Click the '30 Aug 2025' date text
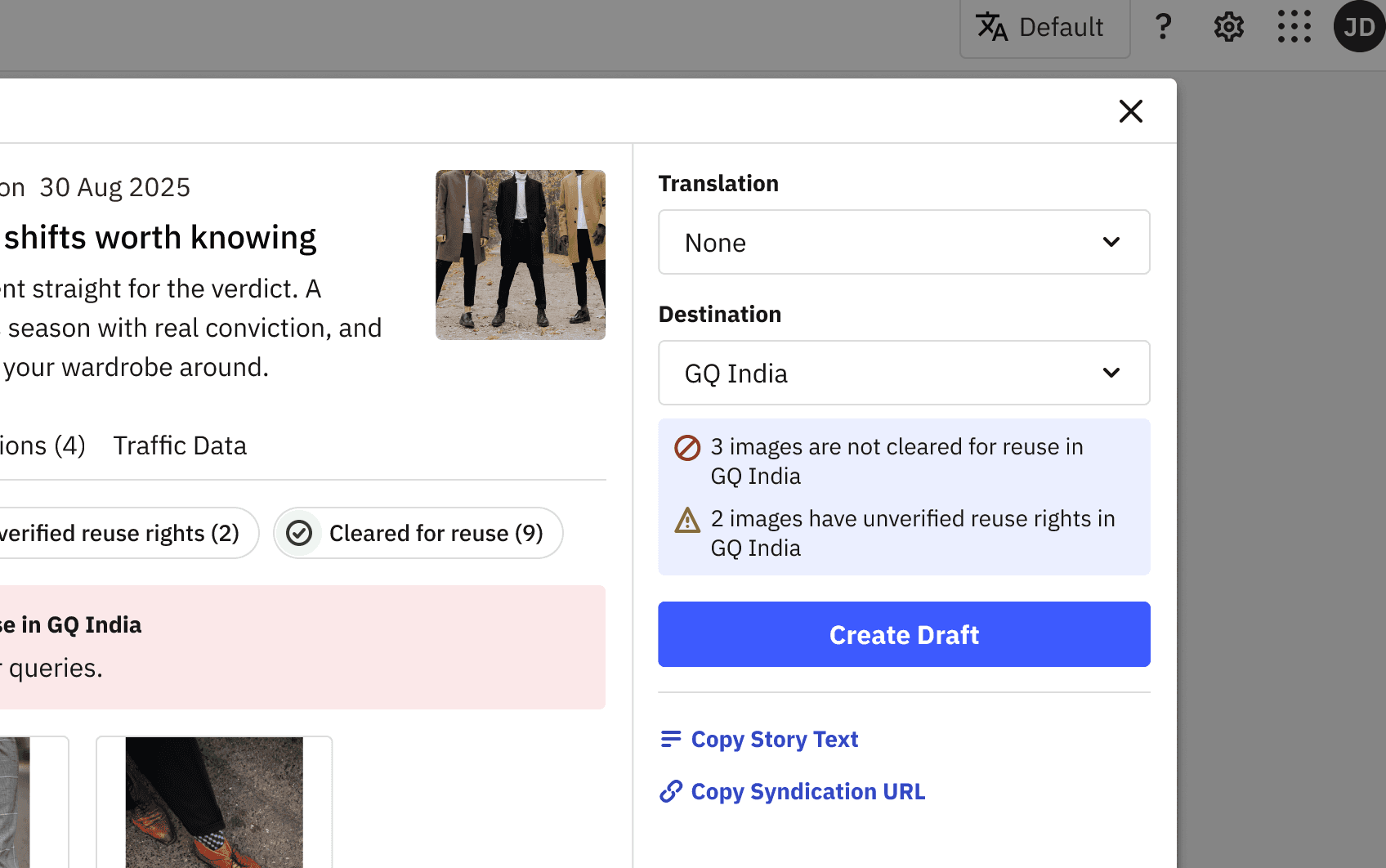The image size is (1386, 868). pyautogui.click(x=115, y=187)
